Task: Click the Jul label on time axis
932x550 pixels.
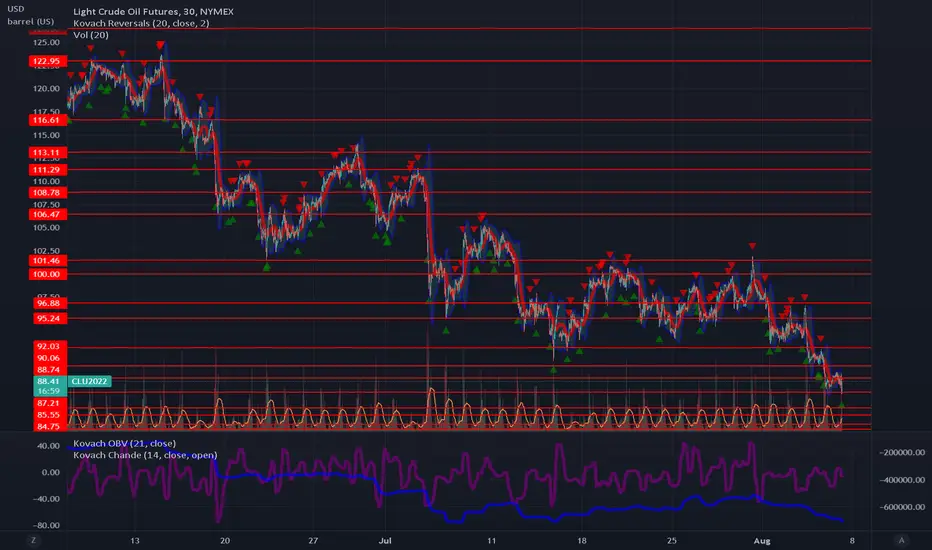Action: point(385,540)
